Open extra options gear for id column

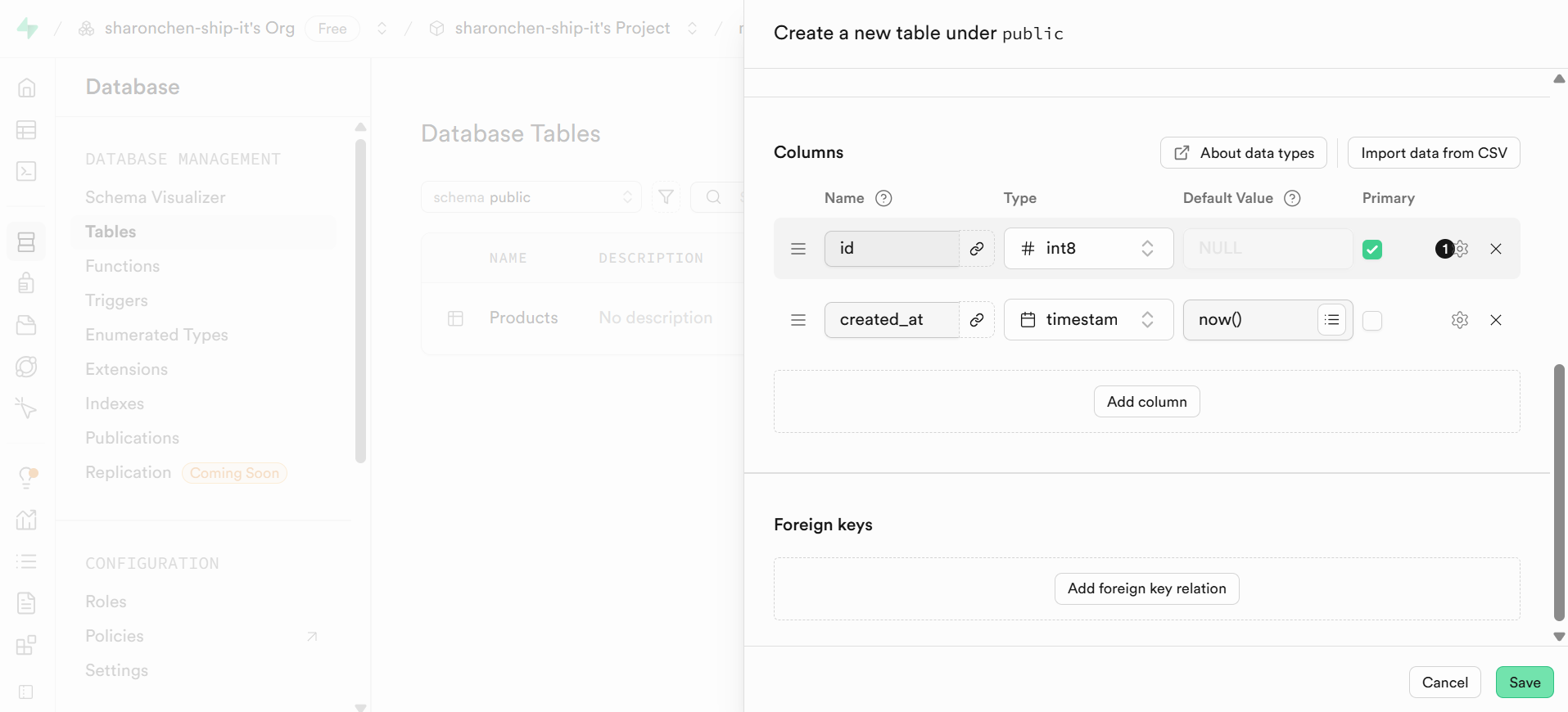(1461, 249)
